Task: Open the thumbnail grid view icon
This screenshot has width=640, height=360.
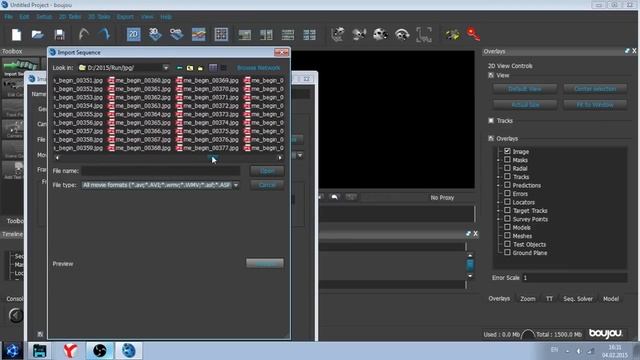Action: pos(221,35)
